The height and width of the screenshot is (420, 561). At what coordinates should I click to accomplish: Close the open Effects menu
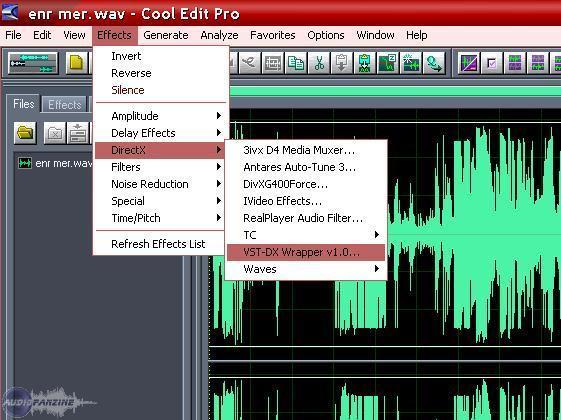tap(114, 35)
